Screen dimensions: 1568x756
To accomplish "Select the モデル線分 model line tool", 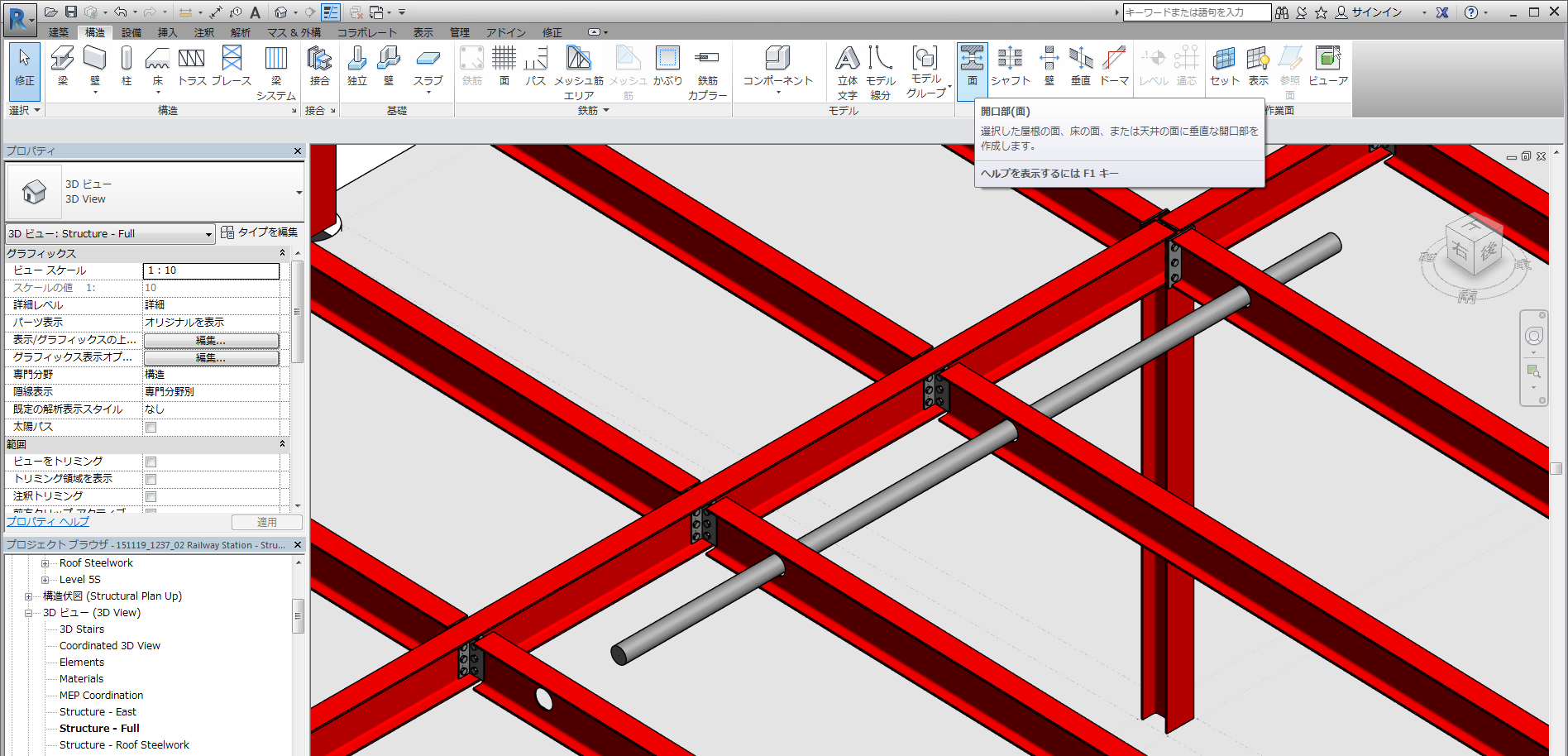I will tap(881, 73).
